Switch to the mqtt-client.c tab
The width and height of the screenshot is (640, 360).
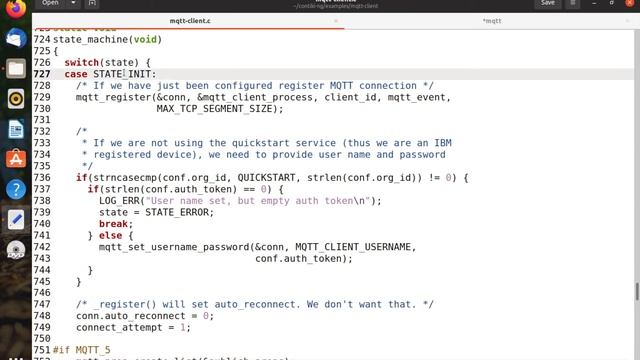190,21
